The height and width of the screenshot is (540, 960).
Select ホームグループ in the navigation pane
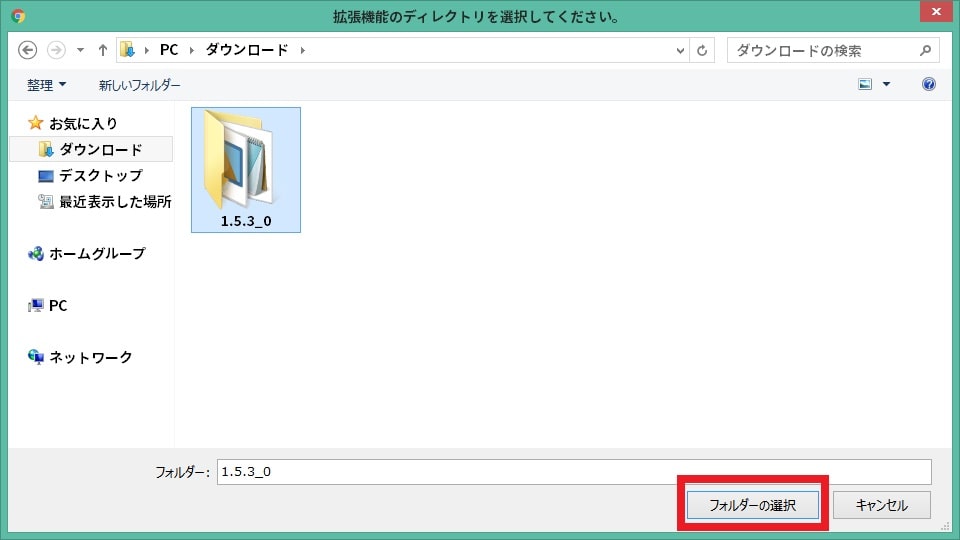coord(97,253)
